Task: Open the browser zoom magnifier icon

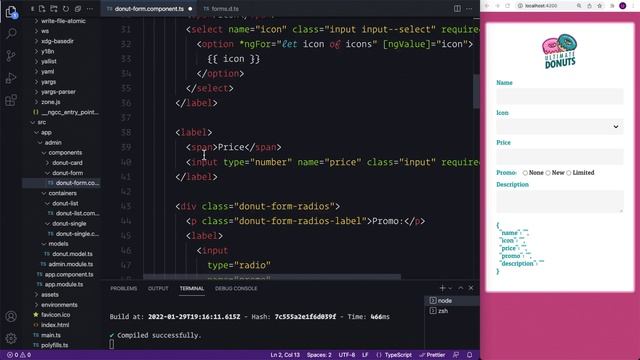Action: (579, 6)
